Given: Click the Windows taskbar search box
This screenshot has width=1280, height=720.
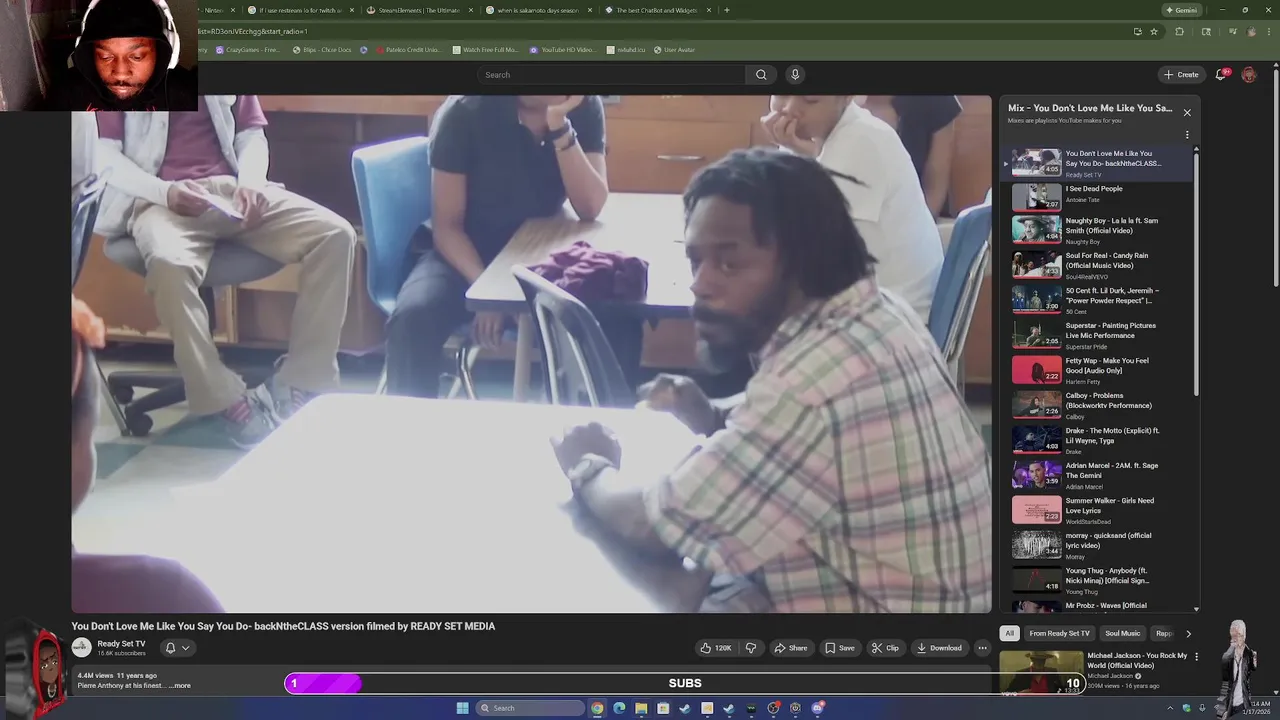Looking at the screenshot, I should [529, 708].
